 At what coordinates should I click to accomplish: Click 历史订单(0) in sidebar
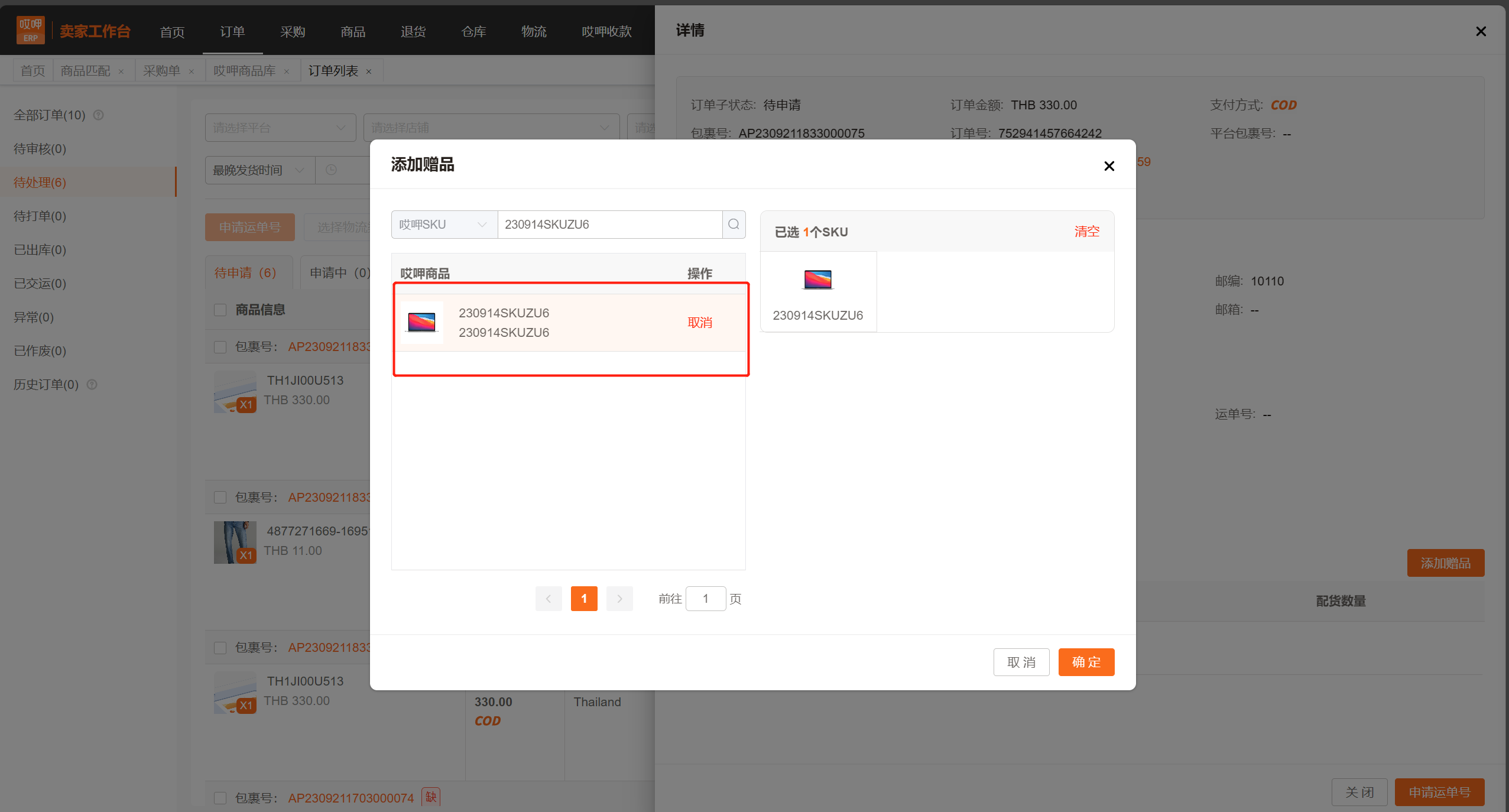click(46, 385)
